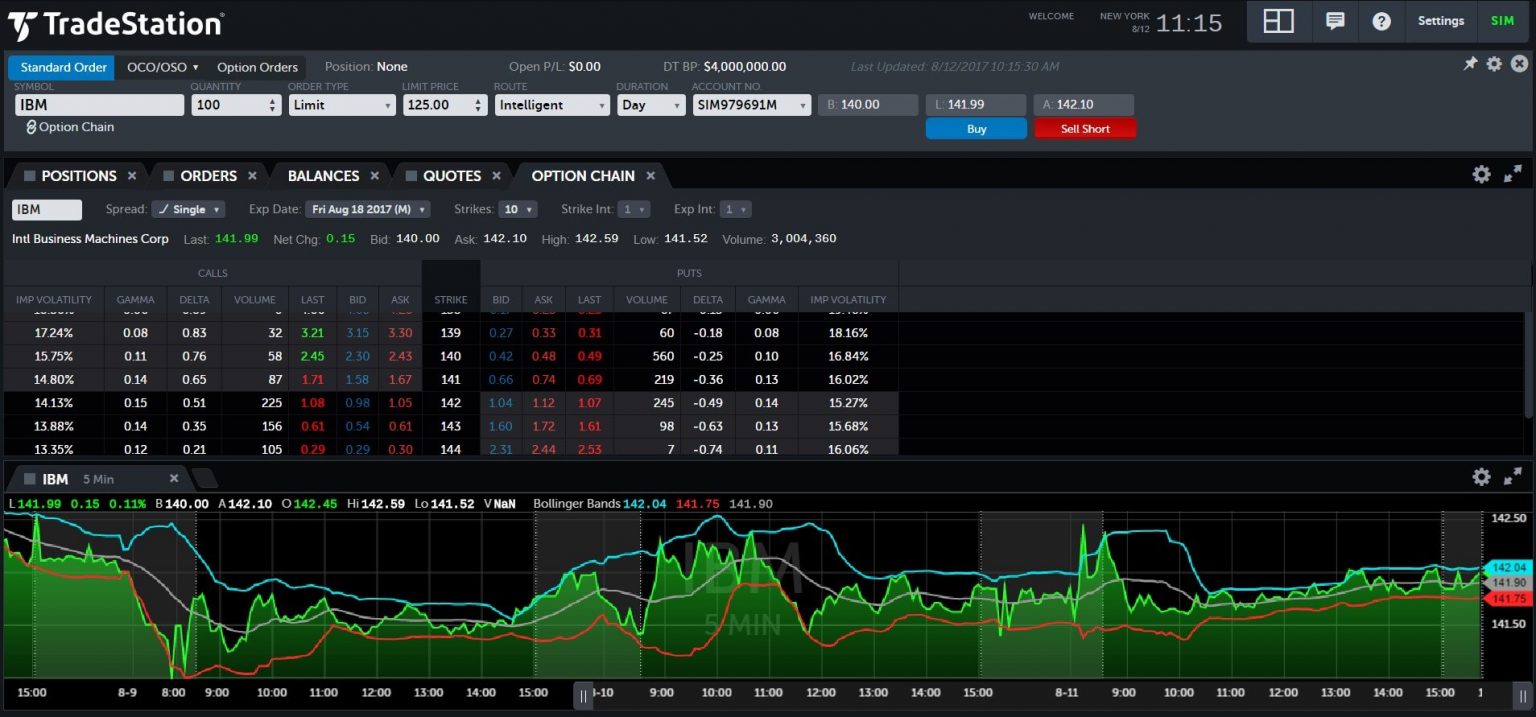The image size is (1536, 717).
Task: Select the Option Orders tab
Action: tap(257, 67)
